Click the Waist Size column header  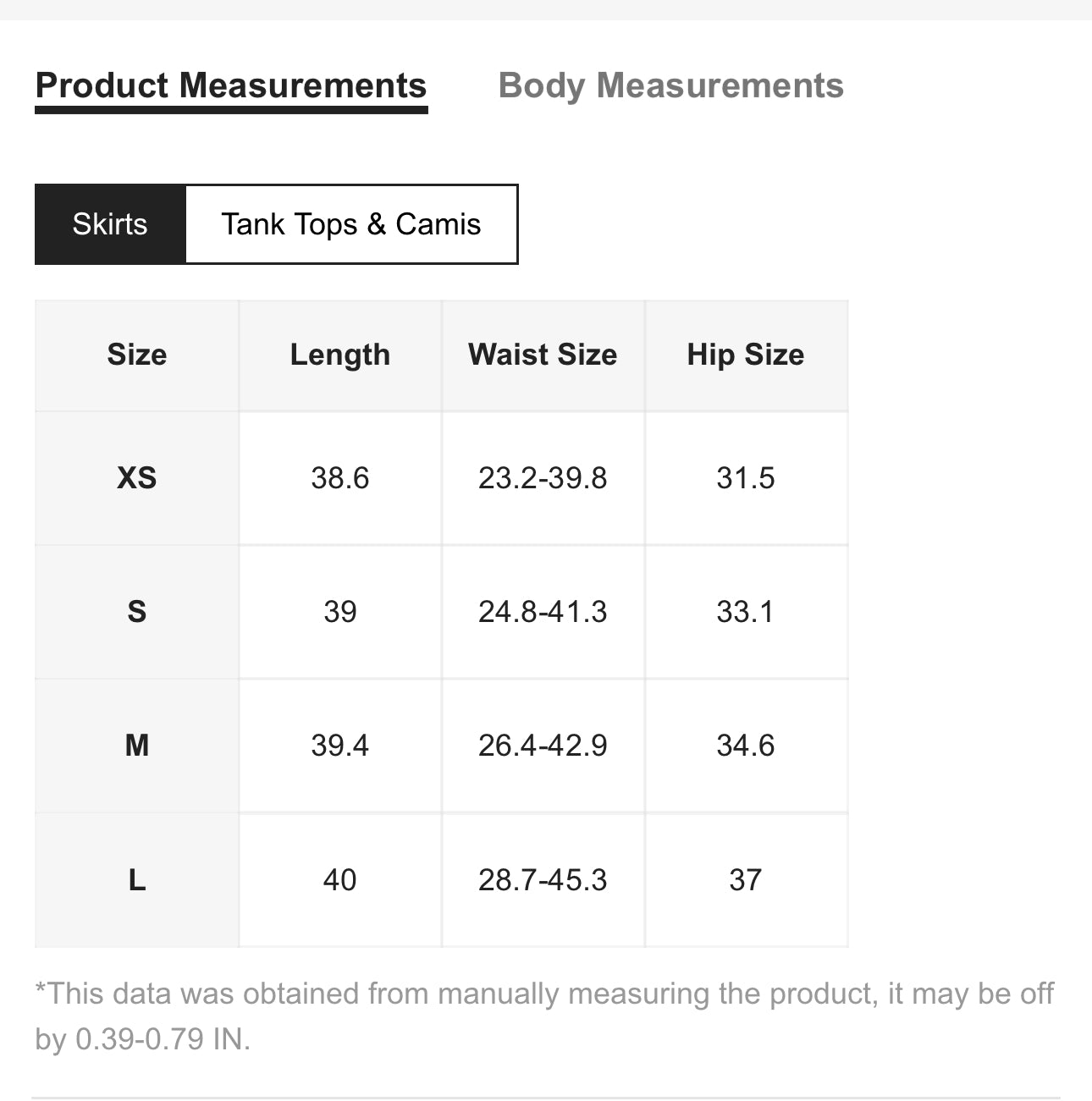coord(543,355)
